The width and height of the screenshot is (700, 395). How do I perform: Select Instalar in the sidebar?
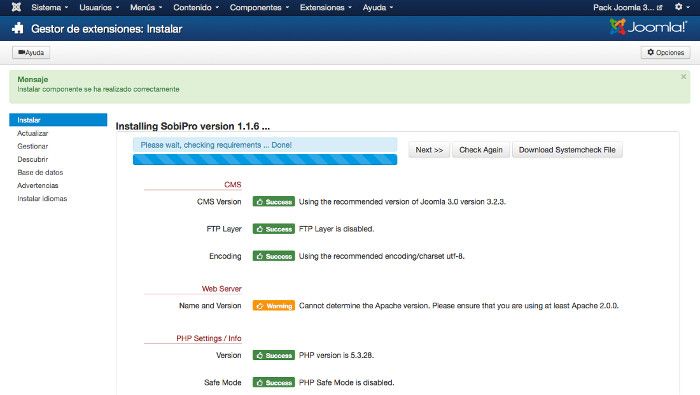(x=58, y=120)
